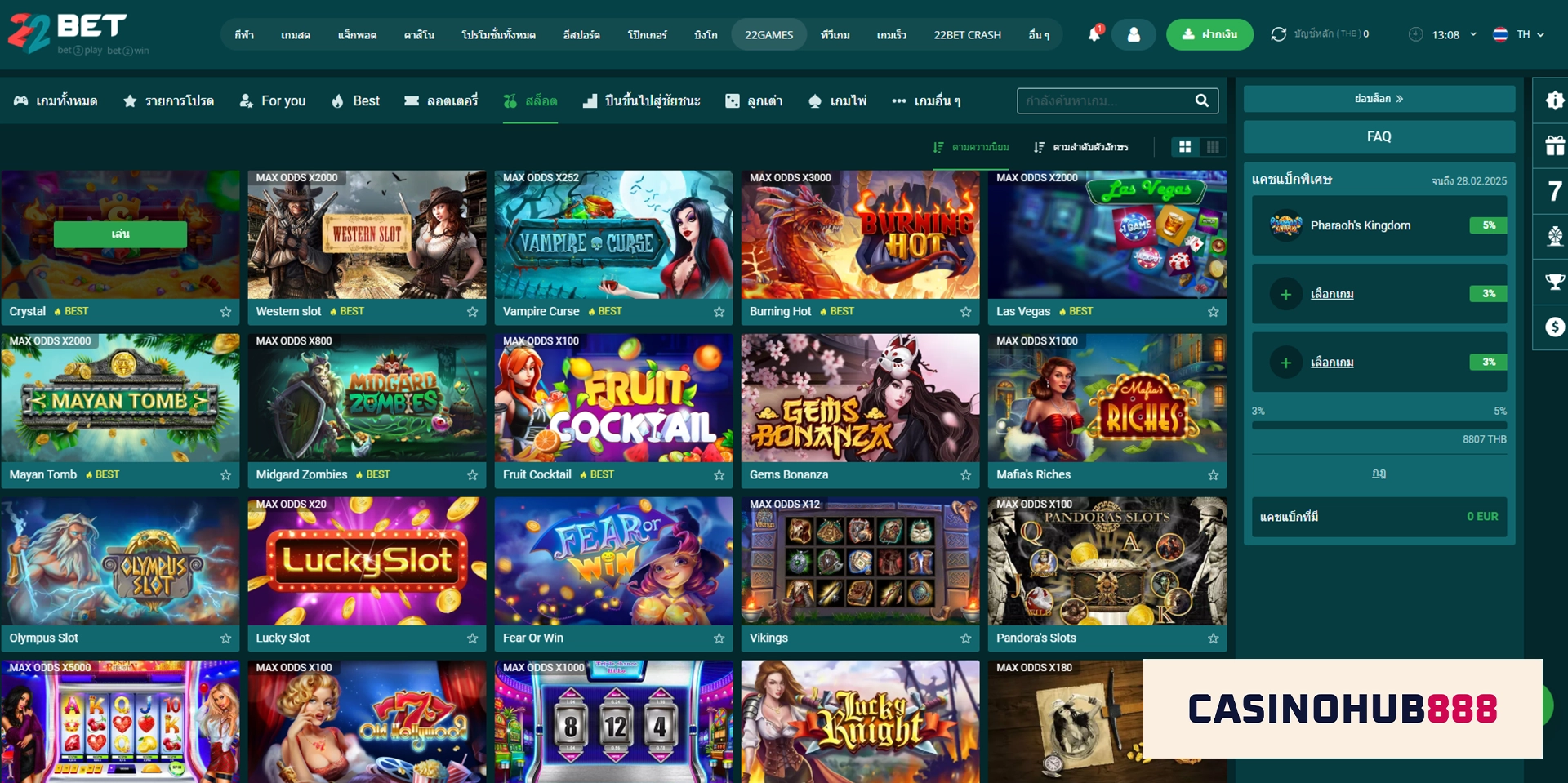The height and width of the screenshot is (783, 1568).
Task: Refresh the main account balance icon
Action: tap(1278, 34)
